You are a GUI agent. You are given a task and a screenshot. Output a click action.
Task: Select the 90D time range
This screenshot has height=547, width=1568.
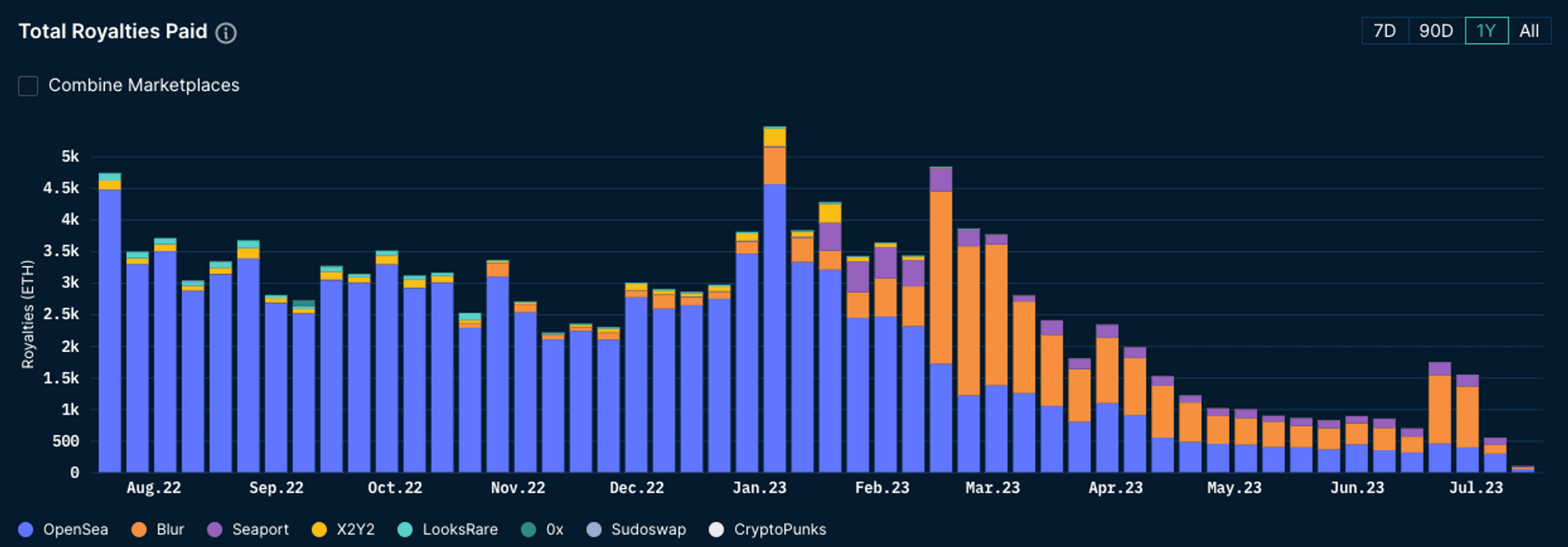(x=1436, y=31)
